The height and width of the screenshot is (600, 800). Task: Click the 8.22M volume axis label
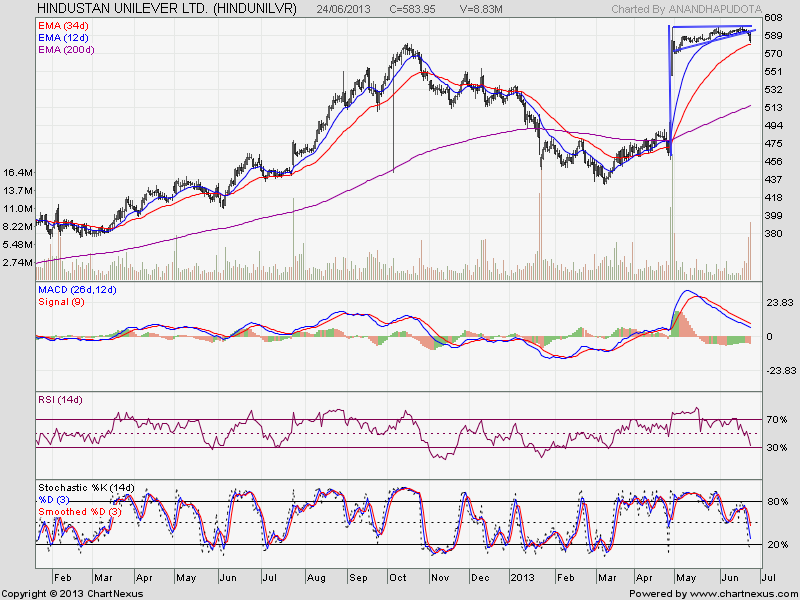(x=18, y=227)
